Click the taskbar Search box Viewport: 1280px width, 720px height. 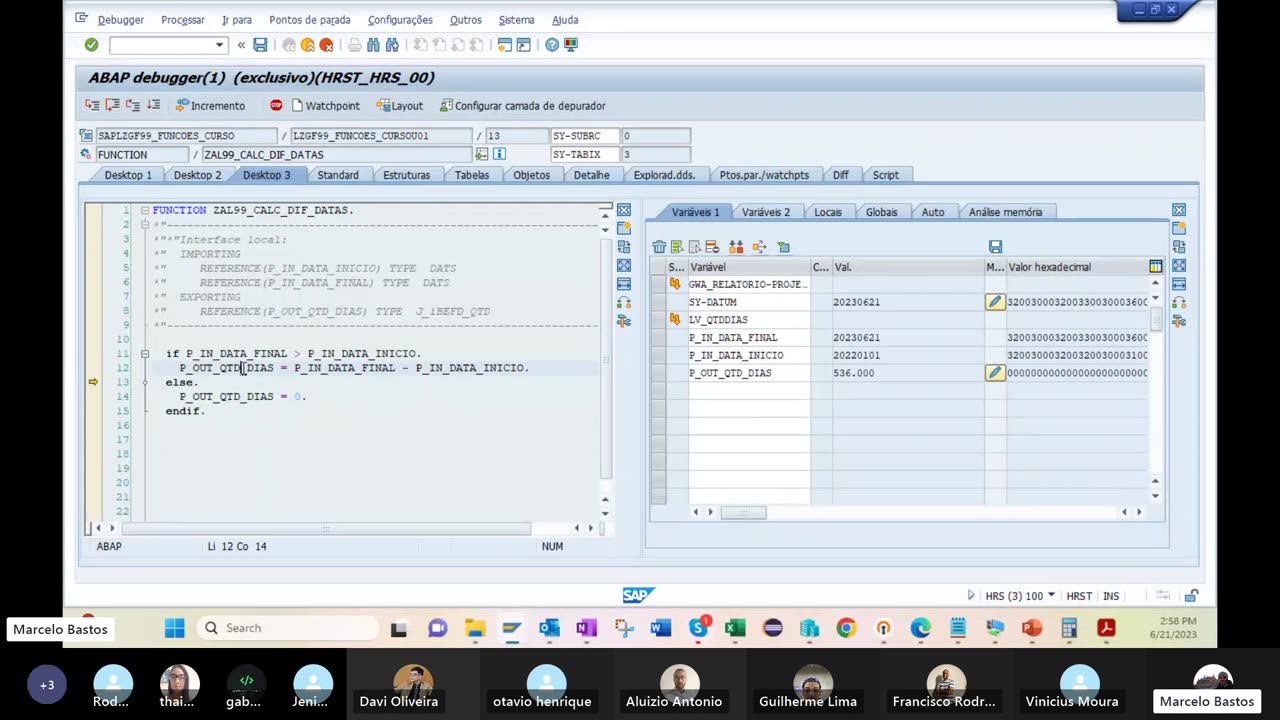click(x=288, y=628)
